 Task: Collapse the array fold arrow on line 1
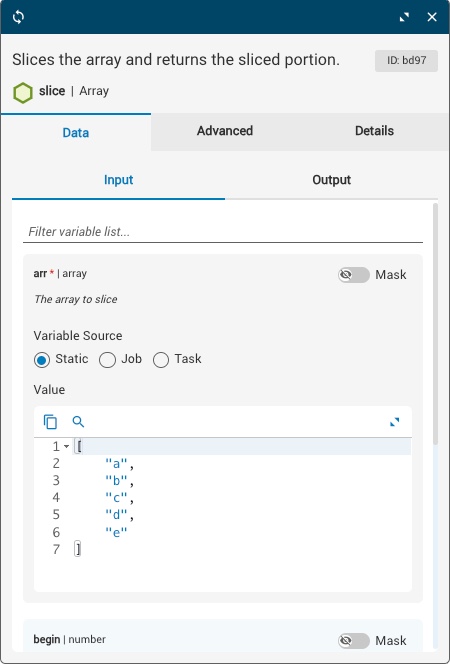(66, 446)
